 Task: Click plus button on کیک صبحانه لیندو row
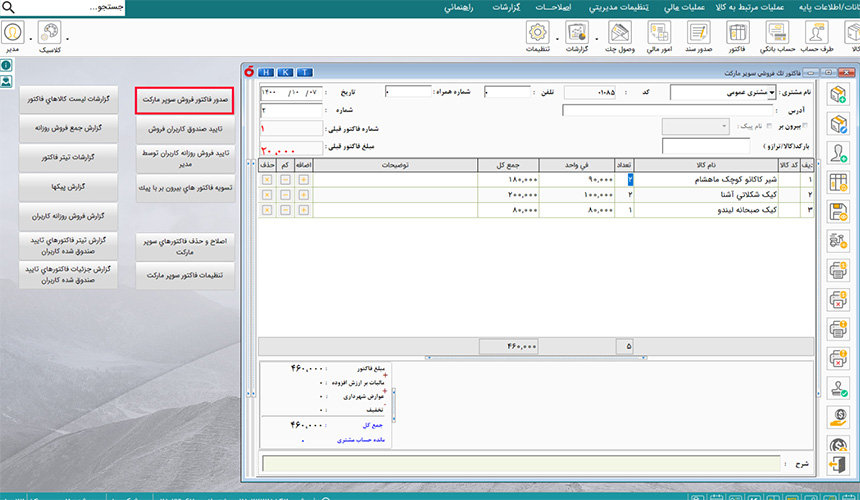[x=303, y=210]
